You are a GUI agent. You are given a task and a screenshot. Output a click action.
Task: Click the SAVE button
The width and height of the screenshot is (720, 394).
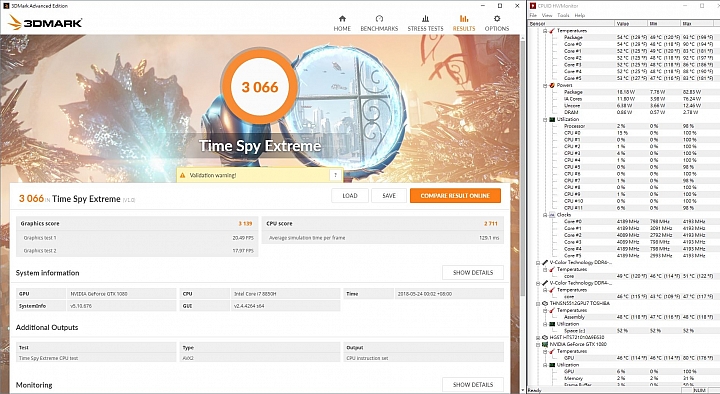point(389,196)
